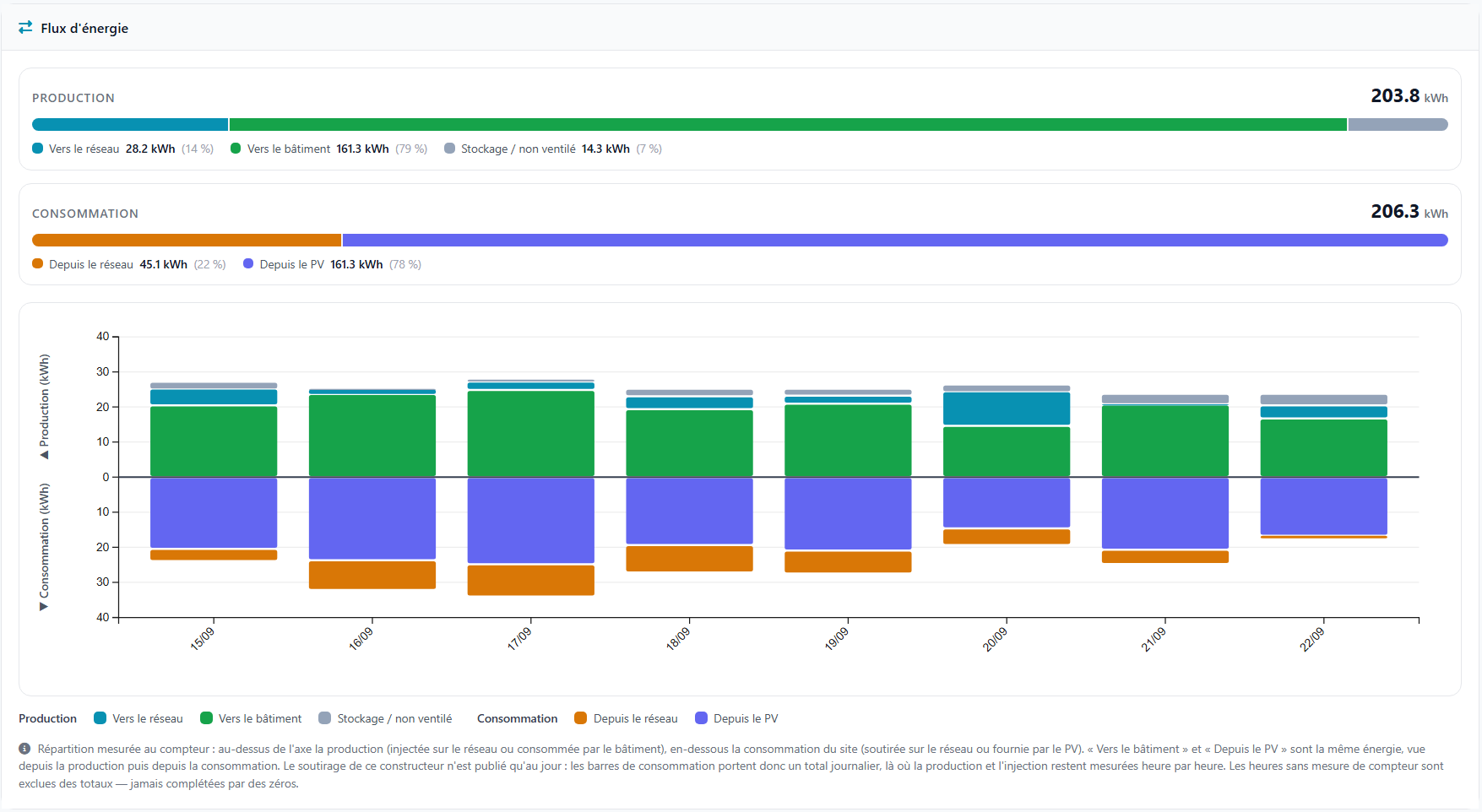Click the blue "Vers le réseau" dot under Production bar
1482x812 pixels.
(x=37, y=149)
